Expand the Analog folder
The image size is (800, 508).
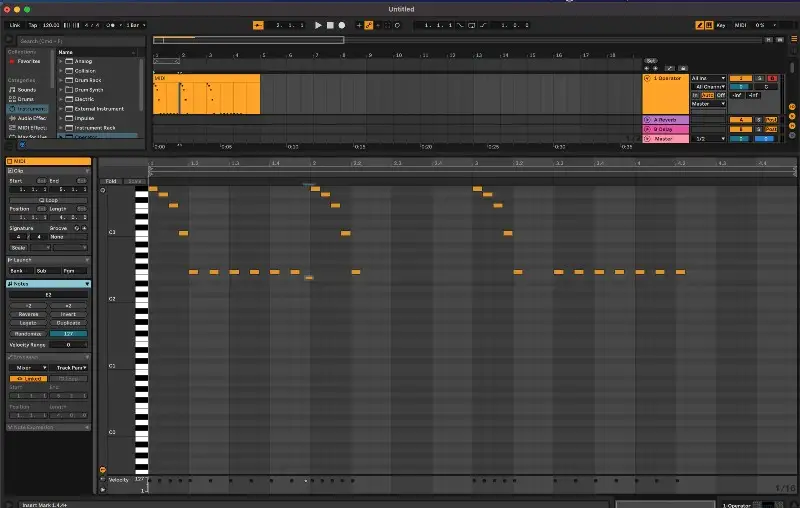click(61, 61)
